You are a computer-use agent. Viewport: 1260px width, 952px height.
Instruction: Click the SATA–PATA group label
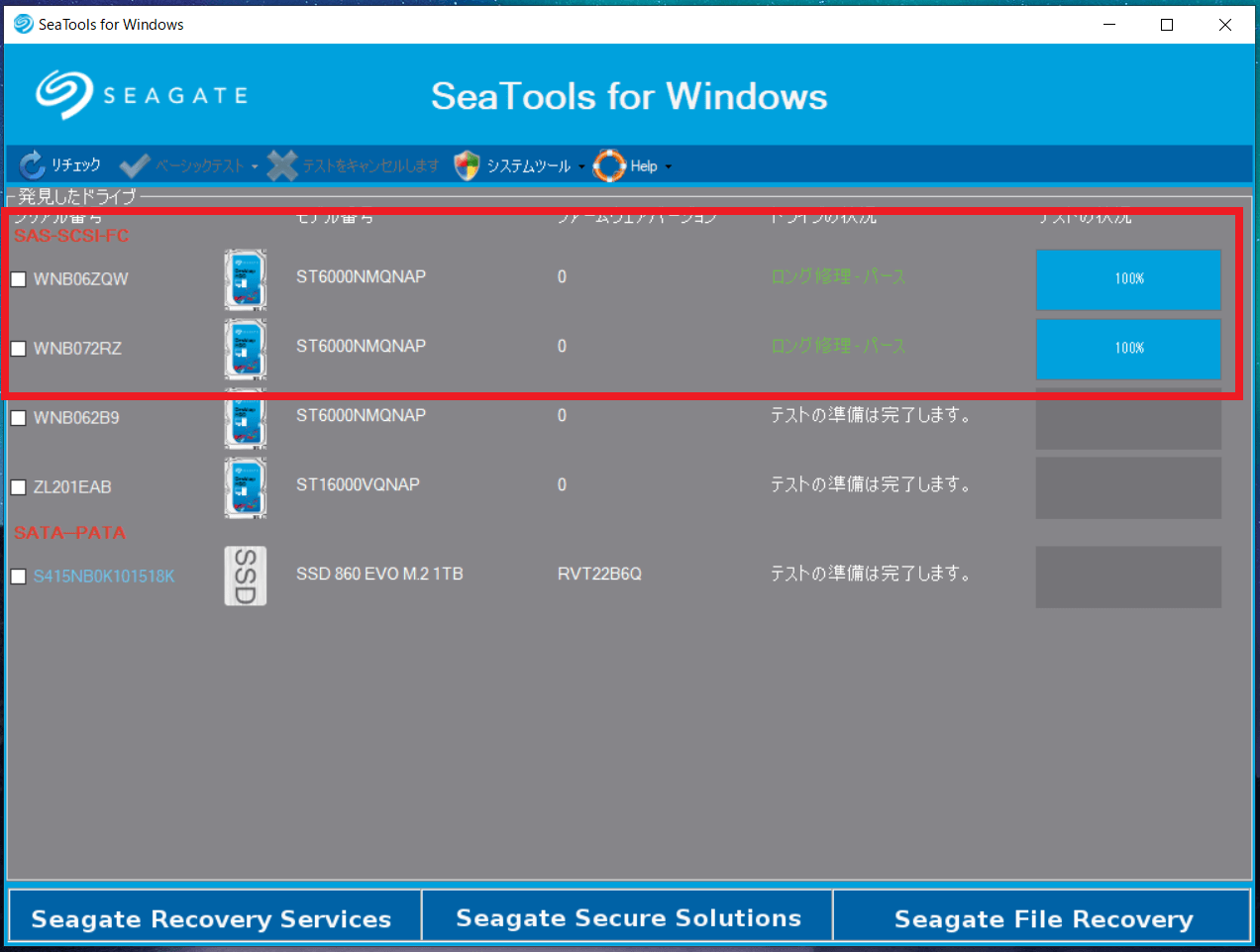(x=69, y=533)
